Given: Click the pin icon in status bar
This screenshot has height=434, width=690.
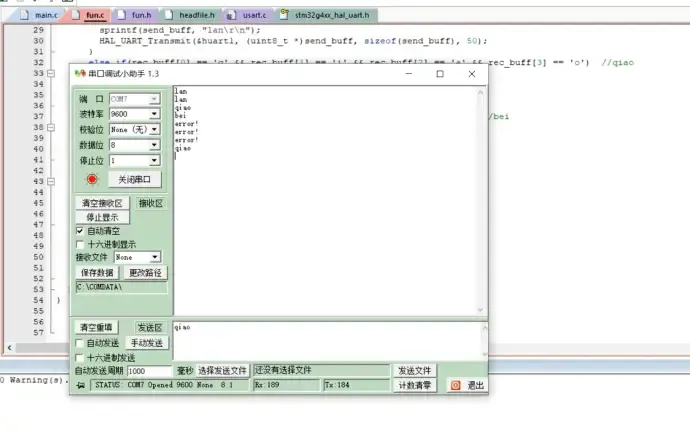Looking at the screenshot, I should [80, 385].
